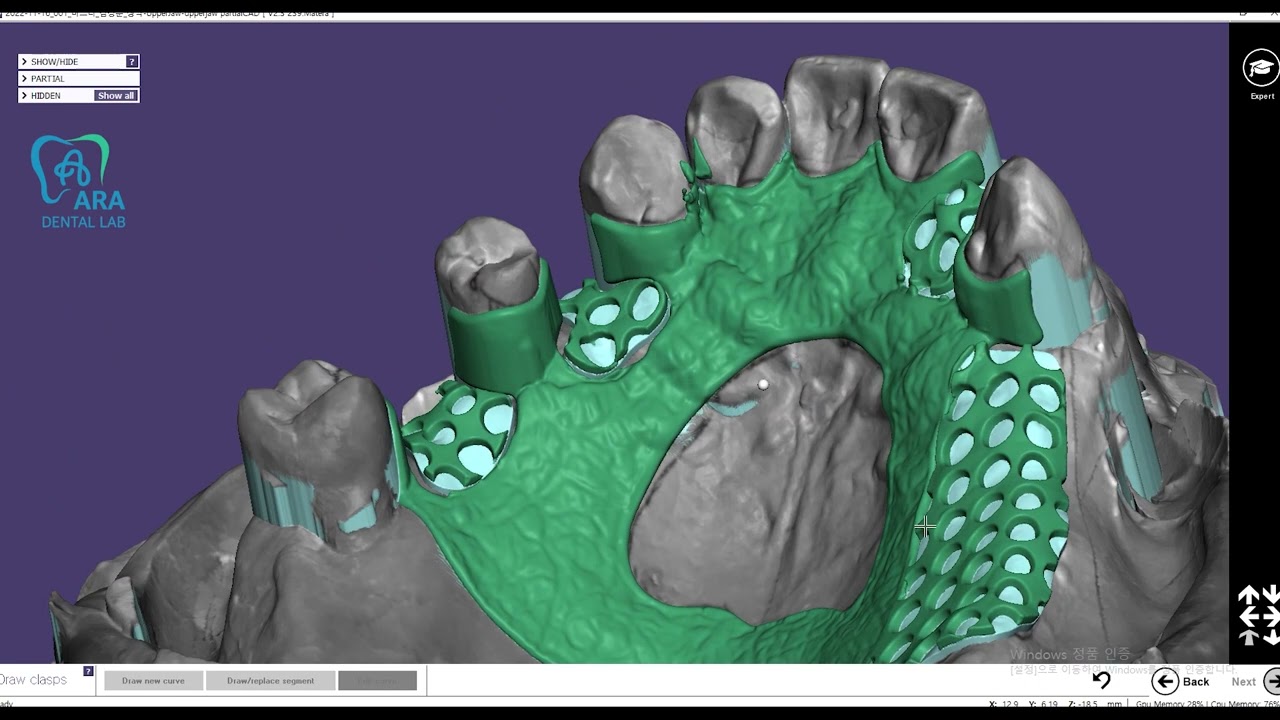Click the greyed-out edit curve button
Image resolution: width=1280 pixels, height=720 pixels.
pos(377,681)
